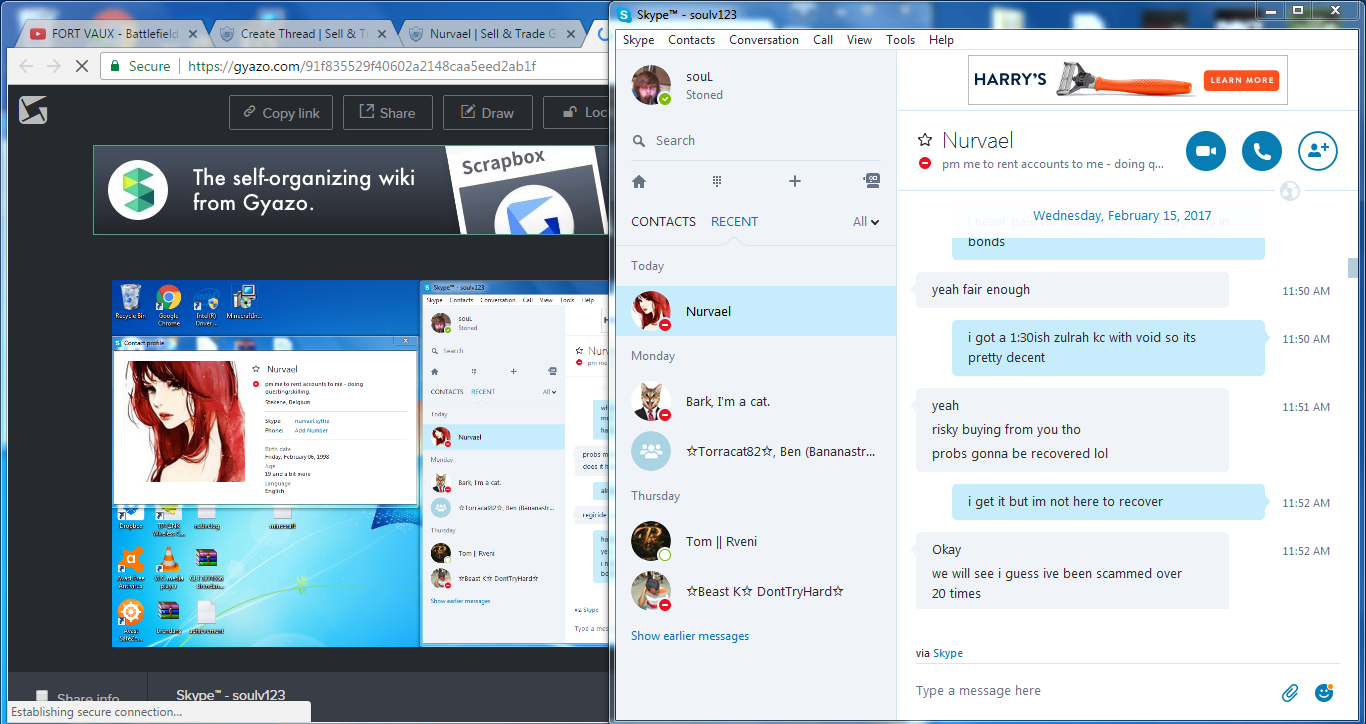1366x724 pixels.
Task: Click the 11:51 AM timestamp
Action: pyautogui.click(x=1306, y=408)
